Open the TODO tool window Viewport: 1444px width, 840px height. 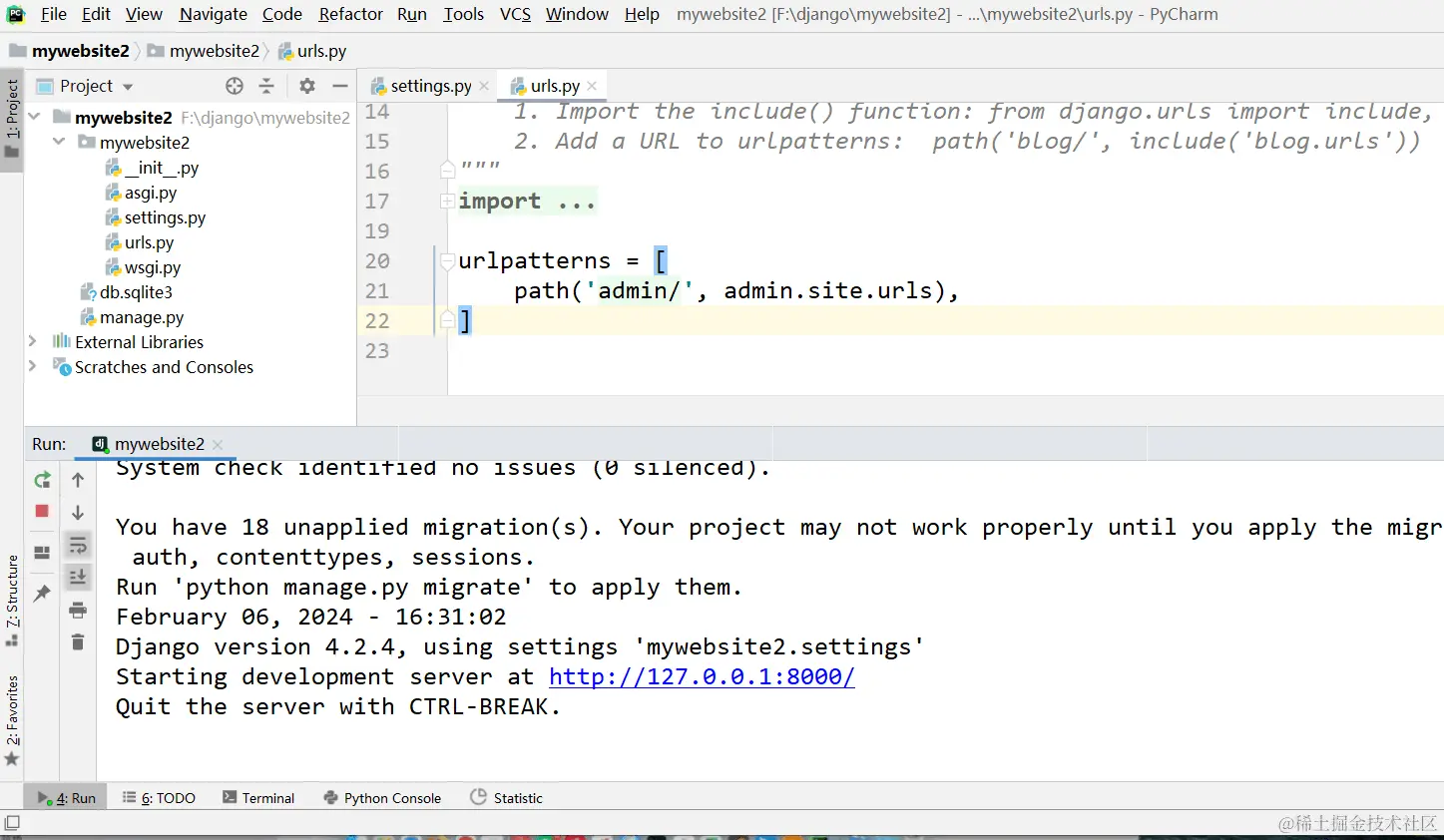point(159,798)
